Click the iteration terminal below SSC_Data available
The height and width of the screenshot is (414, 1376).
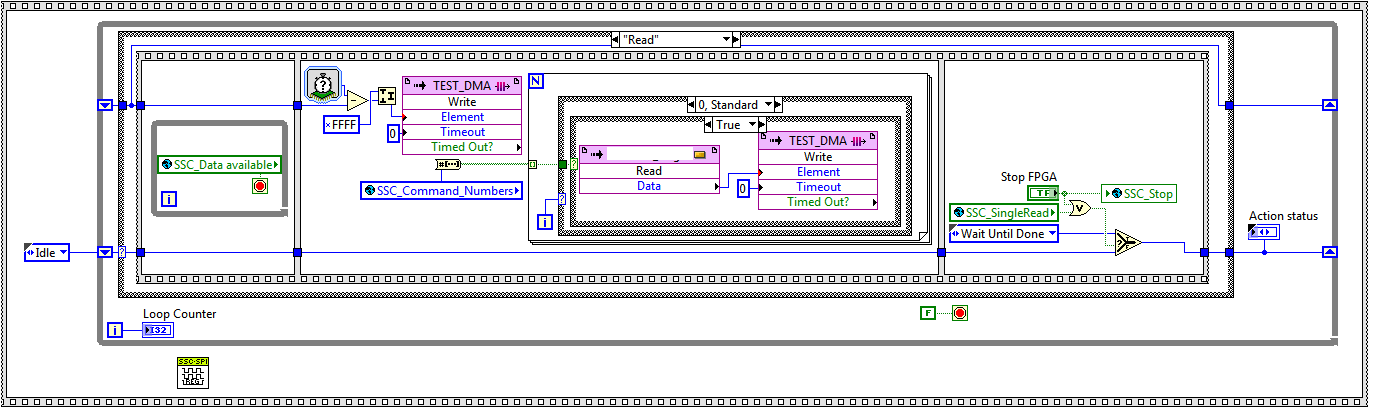point(169,200)
